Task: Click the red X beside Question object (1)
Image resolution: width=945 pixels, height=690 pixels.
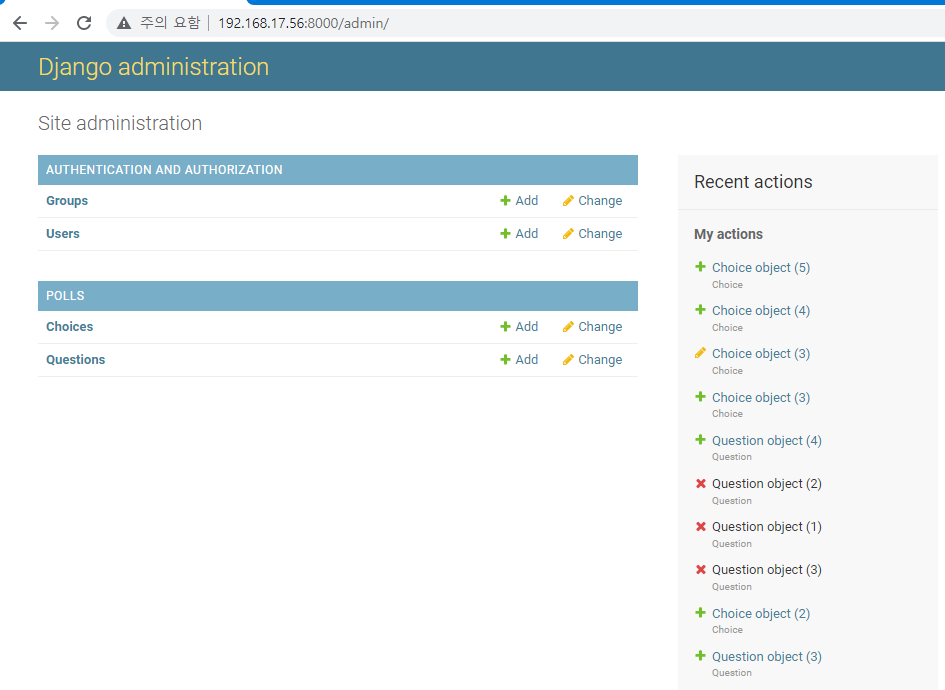Action: click(700, 527)
